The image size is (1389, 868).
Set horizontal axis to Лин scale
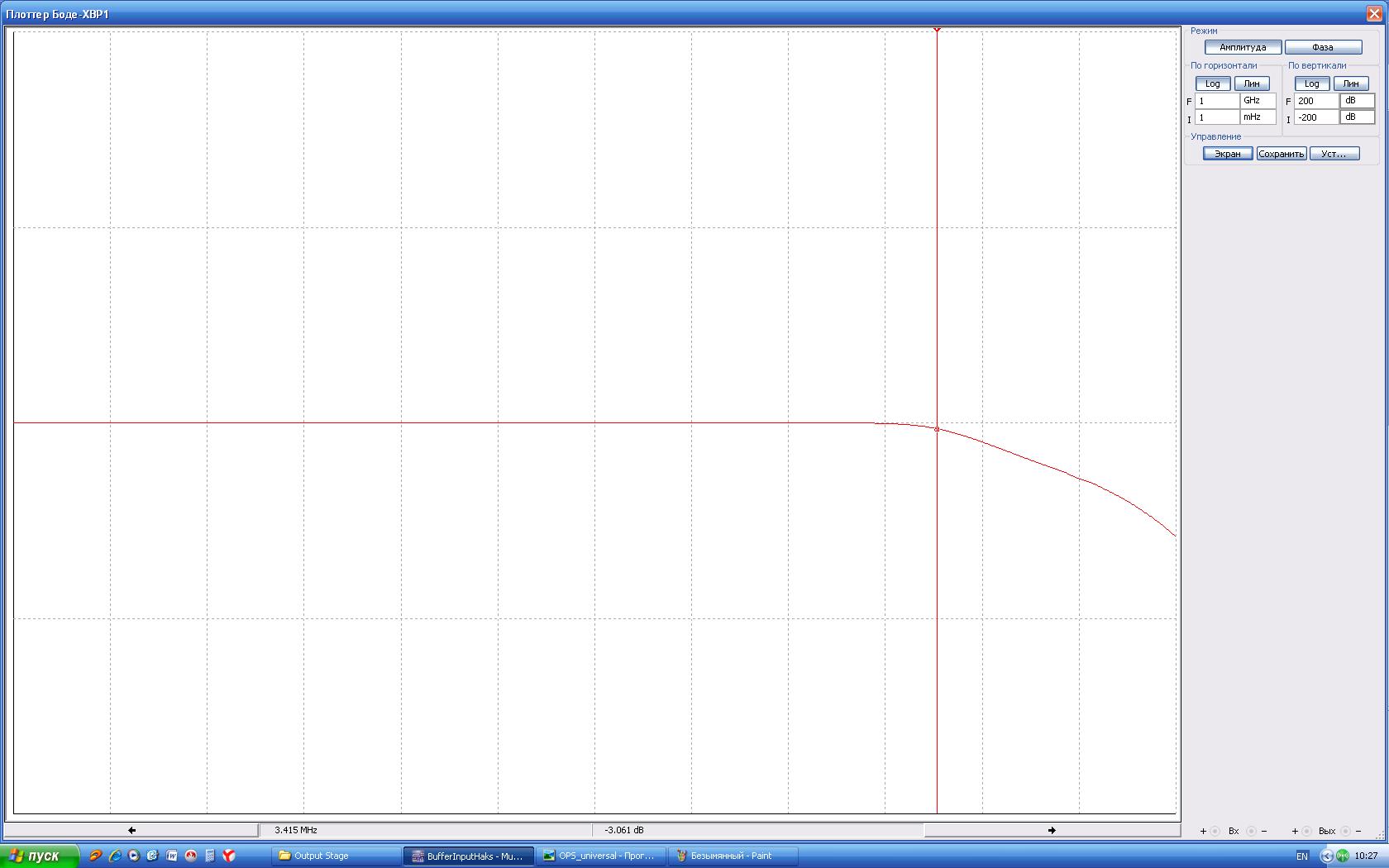(1252, 83)
